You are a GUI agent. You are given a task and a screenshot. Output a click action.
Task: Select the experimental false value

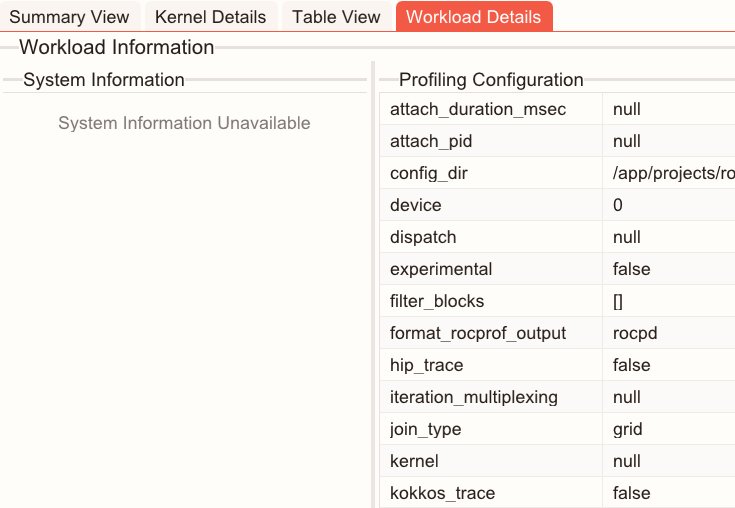[x=631, y=269]
